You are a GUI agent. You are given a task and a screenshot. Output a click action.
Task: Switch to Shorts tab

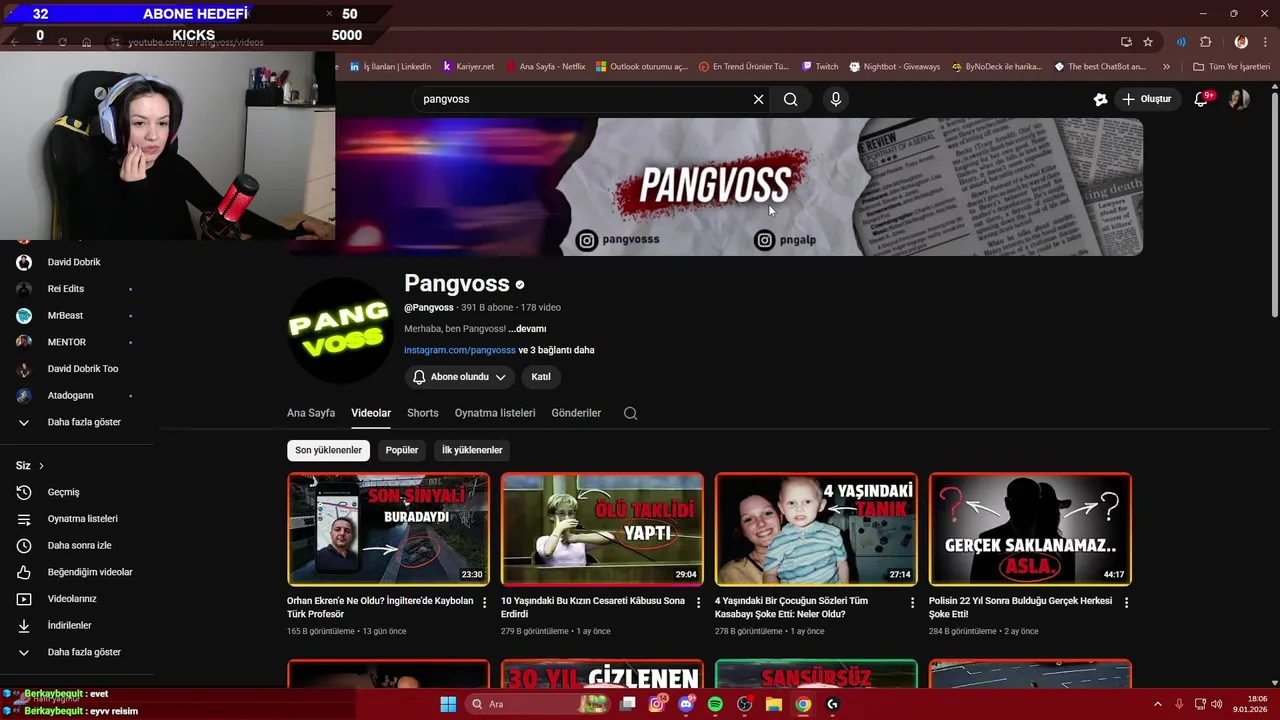(423, 413)
